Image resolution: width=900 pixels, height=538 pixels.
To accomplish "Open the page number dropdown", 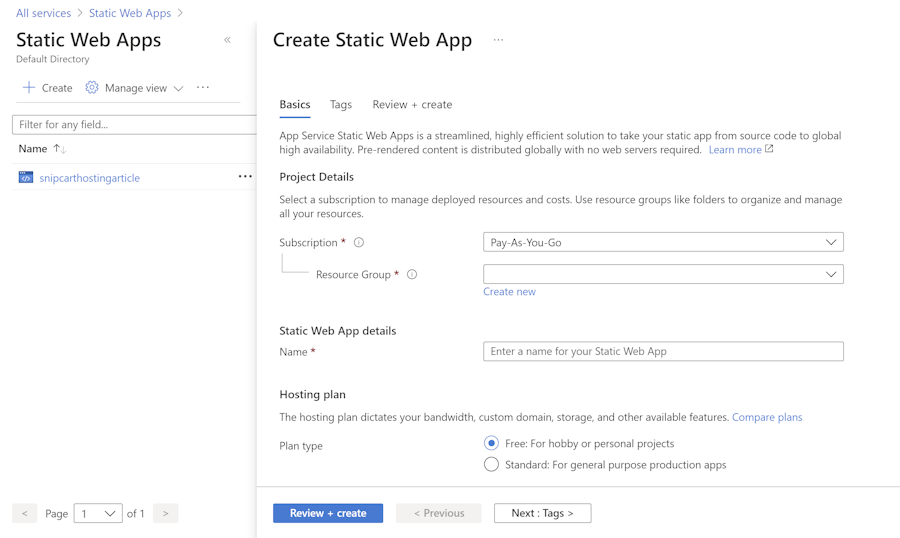I will point(98,513).
